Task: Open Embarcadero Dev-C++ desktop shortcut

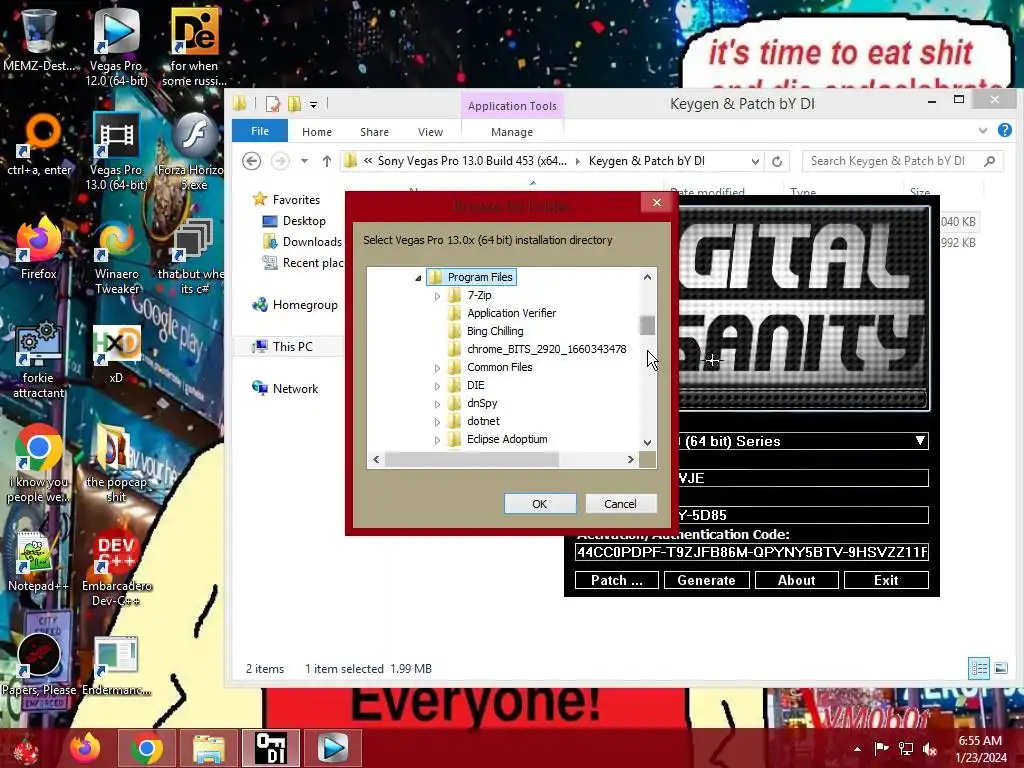Action: [116, 568]
